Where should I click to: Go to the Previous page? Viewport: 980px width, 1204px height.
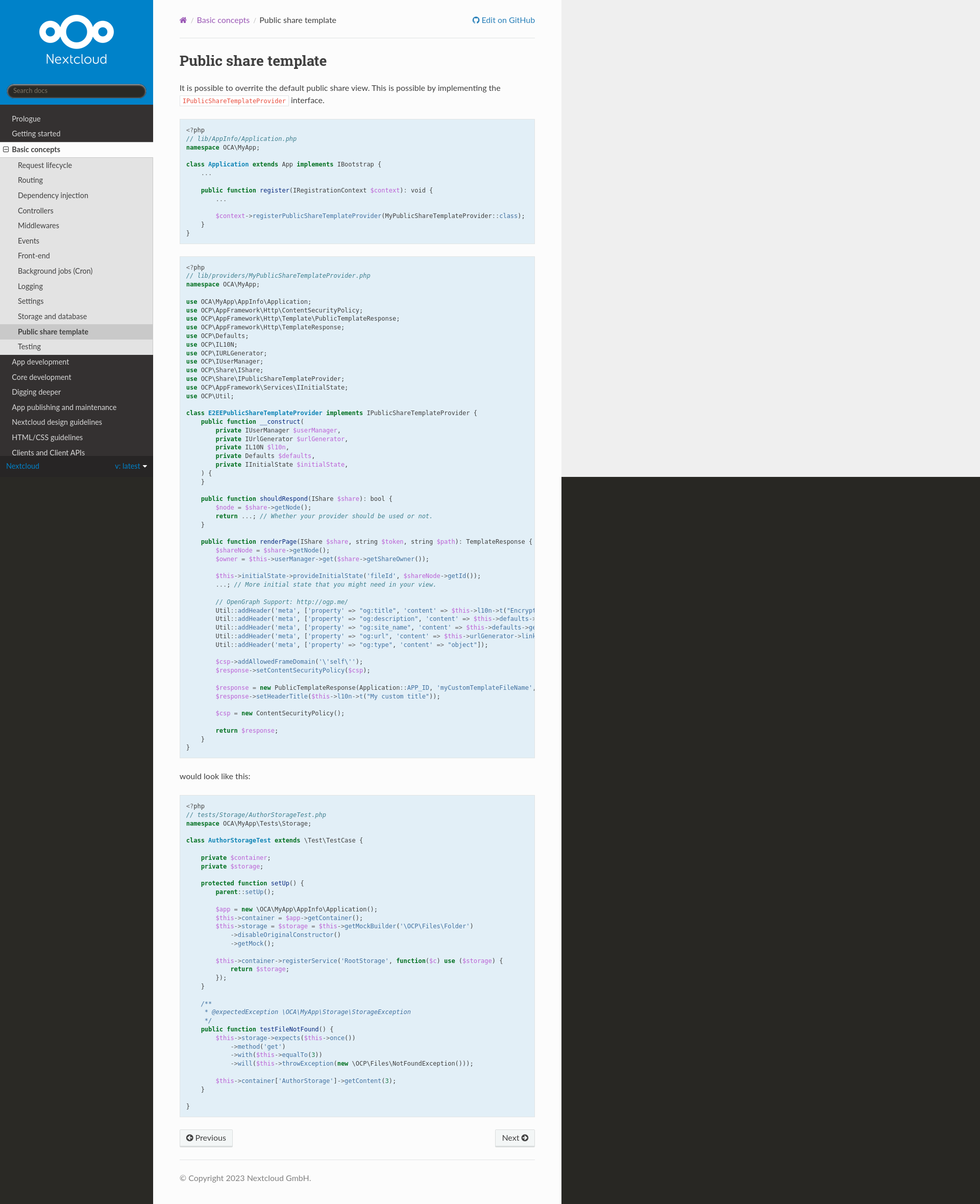click(x=206, y=1138)
